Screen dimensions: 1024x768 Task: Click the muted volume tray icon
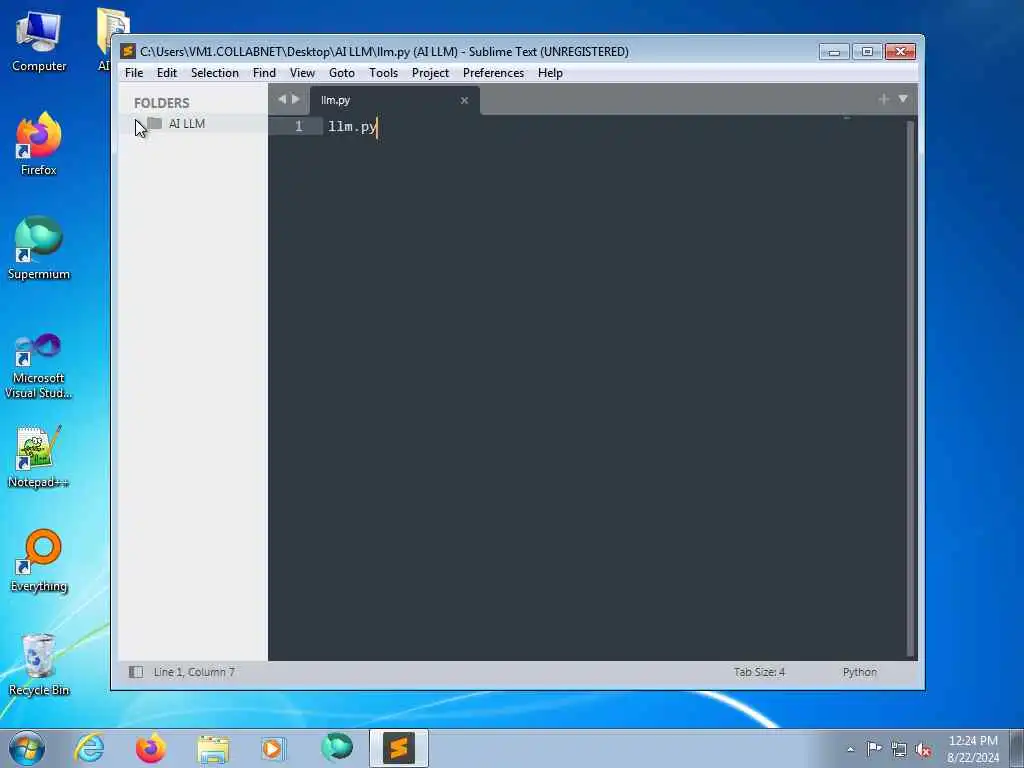pyautogui.click(x=923, y=749)
